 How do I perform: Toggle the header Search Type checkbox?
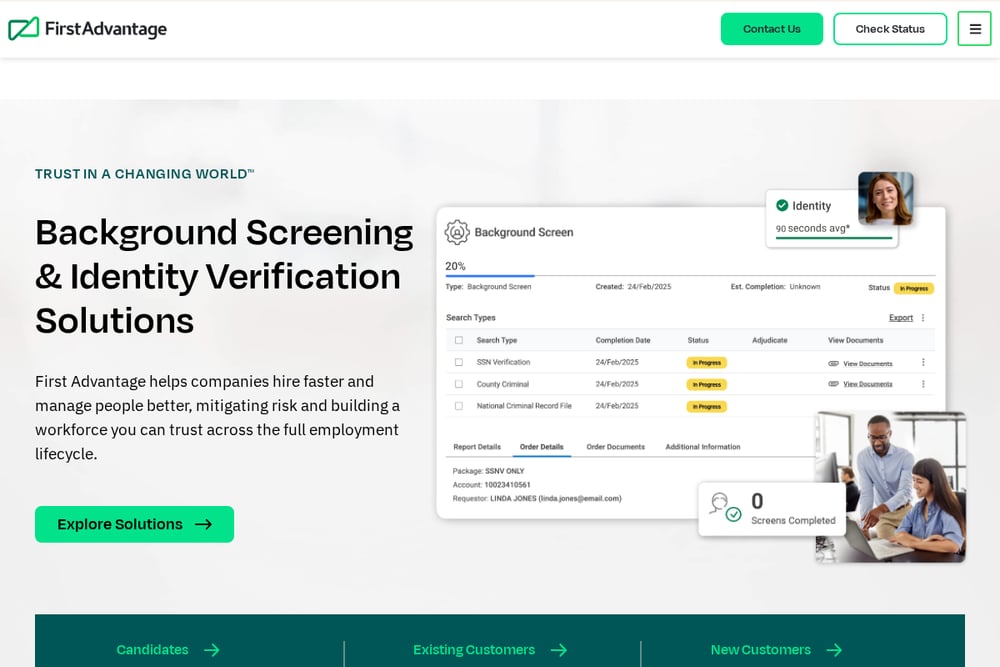point(459,340)
